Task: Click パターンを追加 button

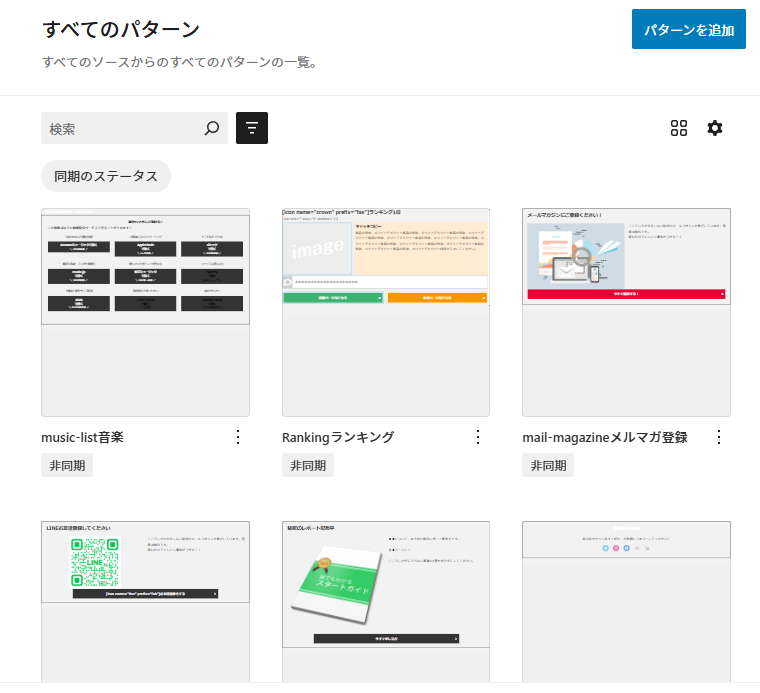Action: (689, 30)
